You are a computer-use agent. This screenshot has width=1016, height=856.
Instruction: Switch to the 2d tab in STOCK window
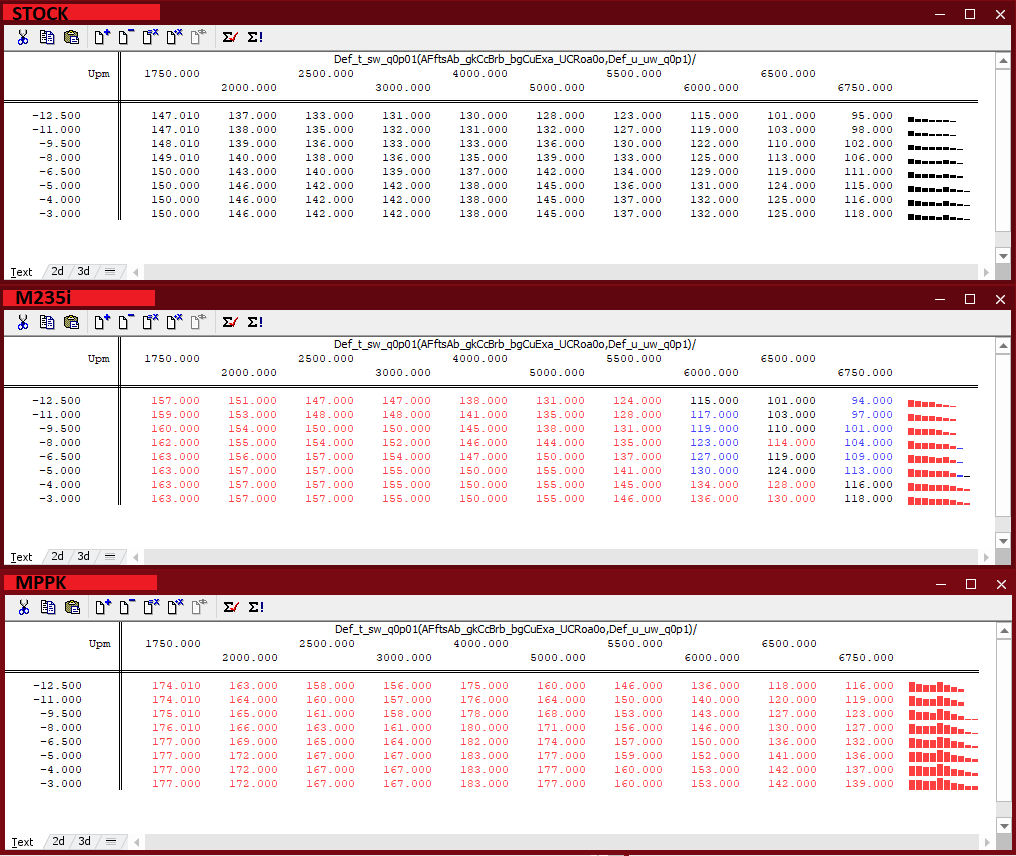point(58,272)
